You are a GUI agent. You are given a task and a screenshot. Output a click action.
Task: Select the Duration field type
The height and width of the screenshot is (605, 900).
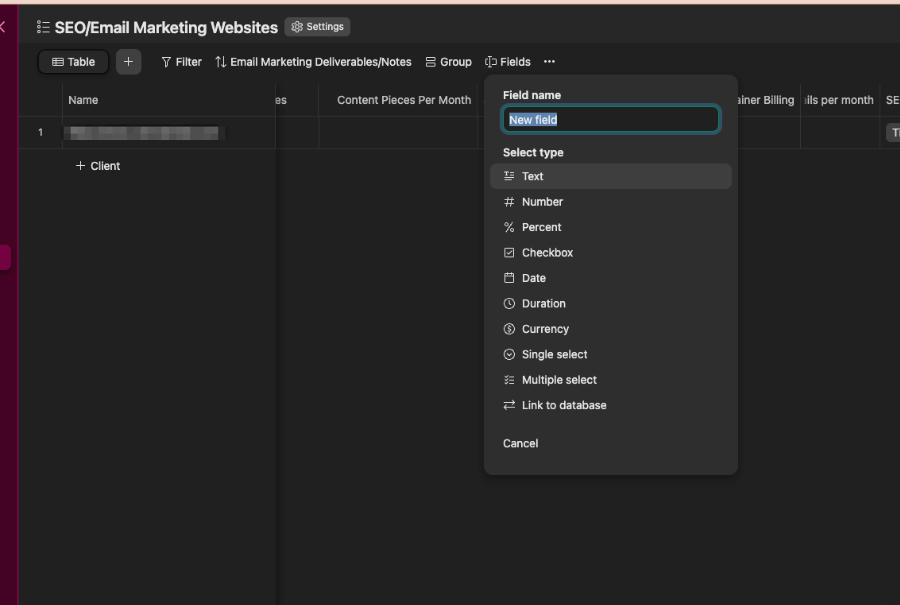coord(543,303)
